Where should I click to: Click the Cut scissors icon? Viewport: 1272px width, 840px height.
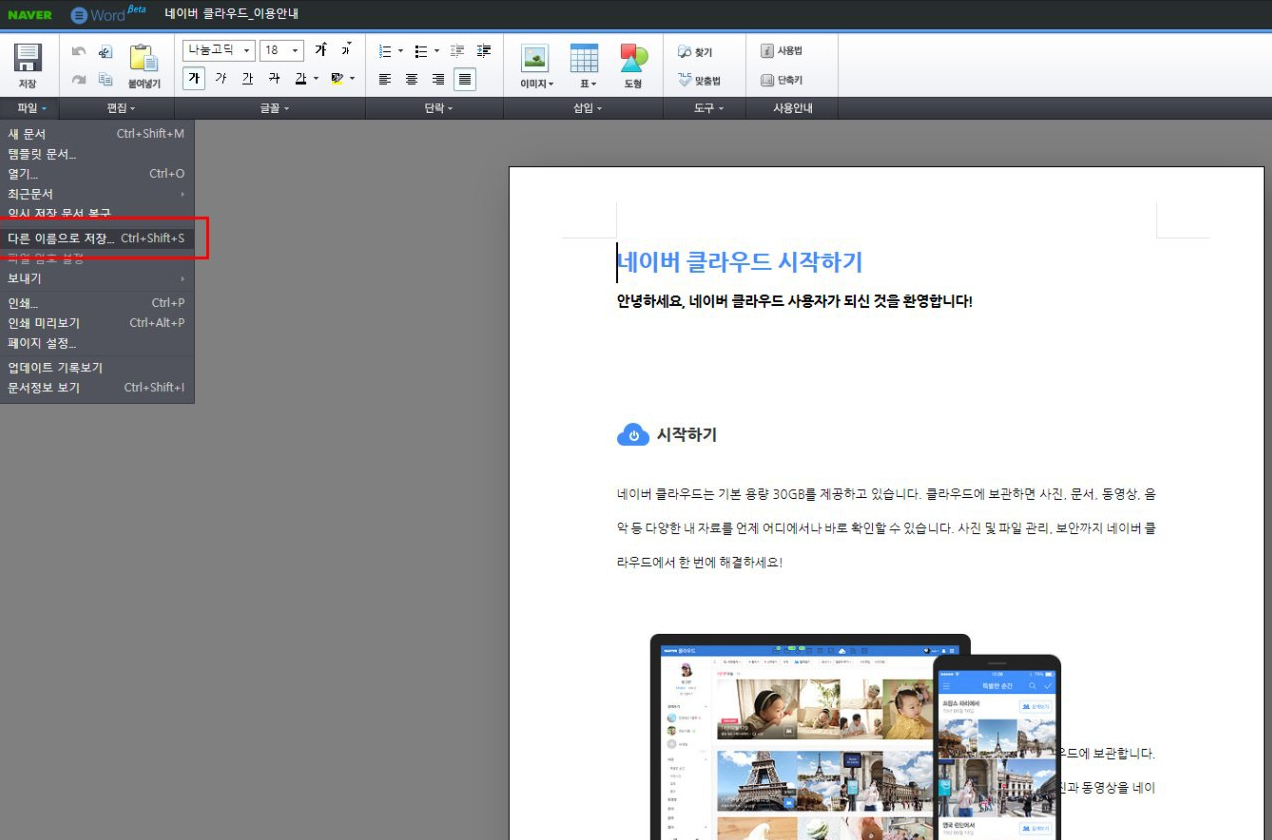(x=106, y=52)
